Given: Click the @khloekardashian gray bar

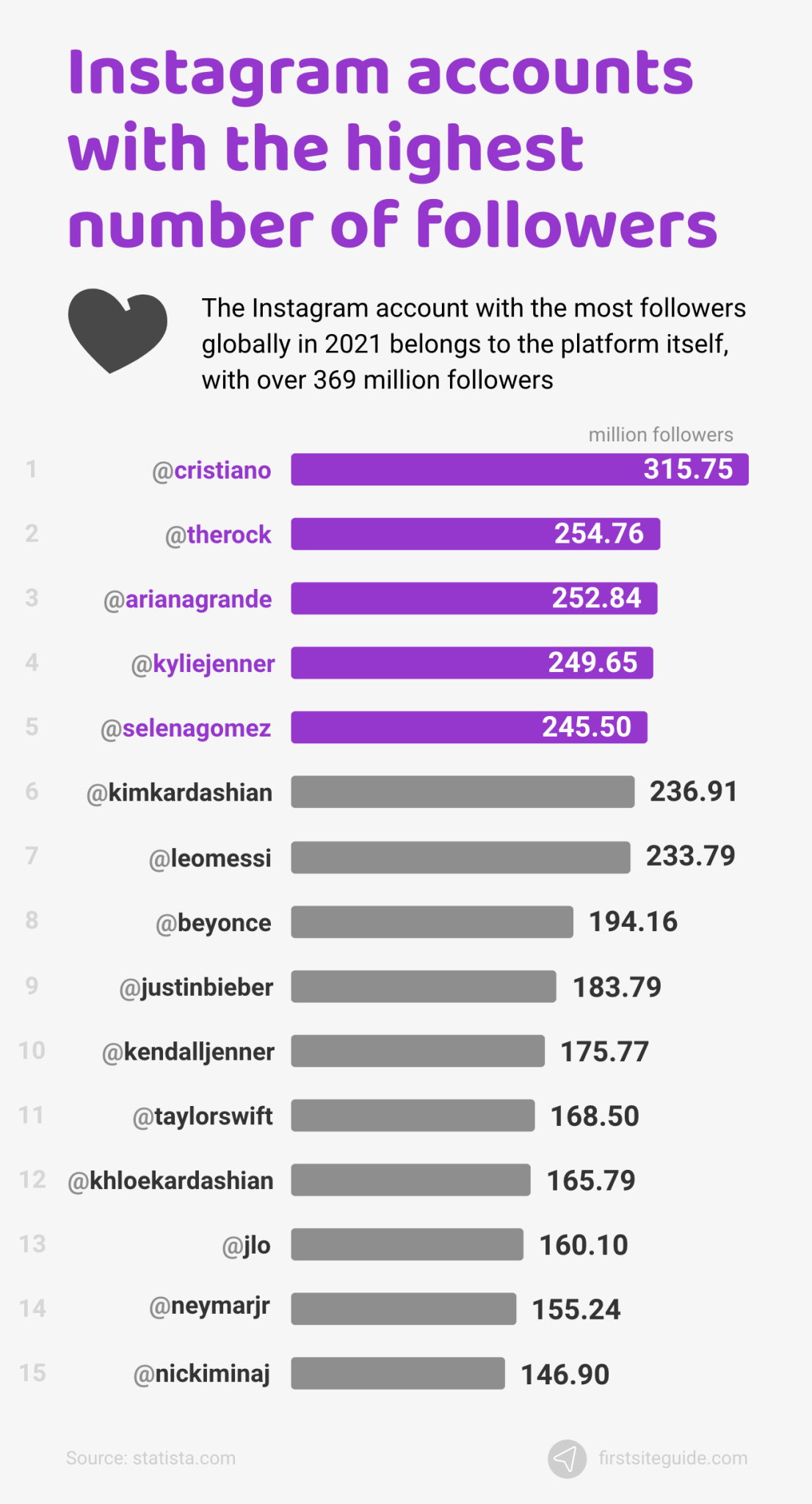Looking at the screenshot, I should (x=410, y=1180).
